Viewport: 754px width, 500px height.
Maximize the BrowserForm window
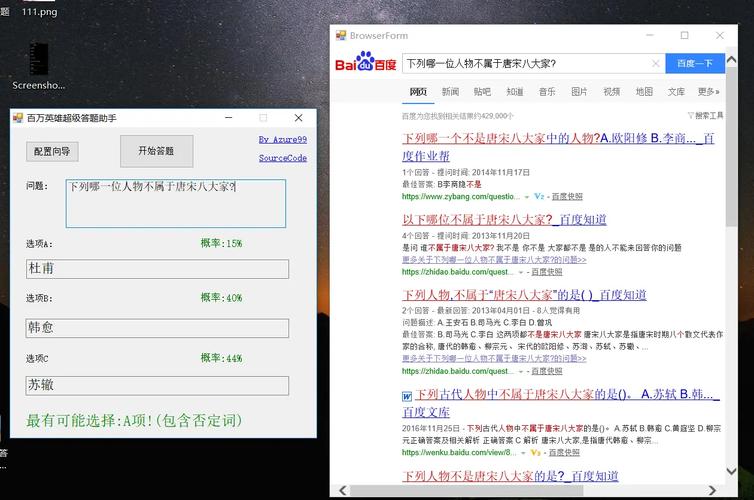(x=684, y=35)
